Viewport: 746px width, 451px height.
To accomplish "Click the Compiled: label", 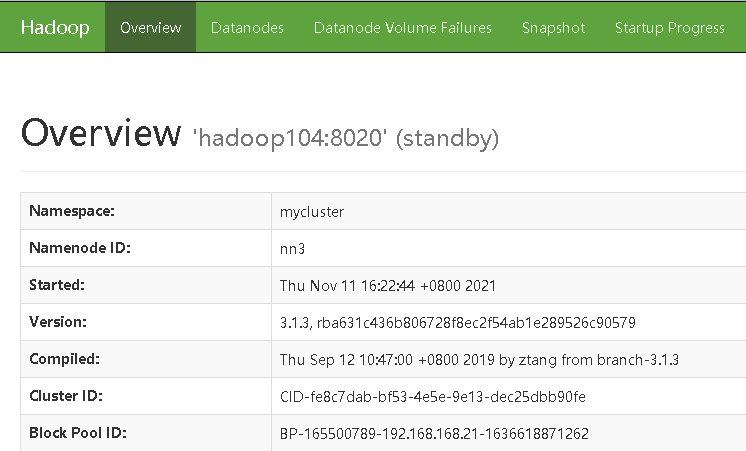I will point(64,359).
